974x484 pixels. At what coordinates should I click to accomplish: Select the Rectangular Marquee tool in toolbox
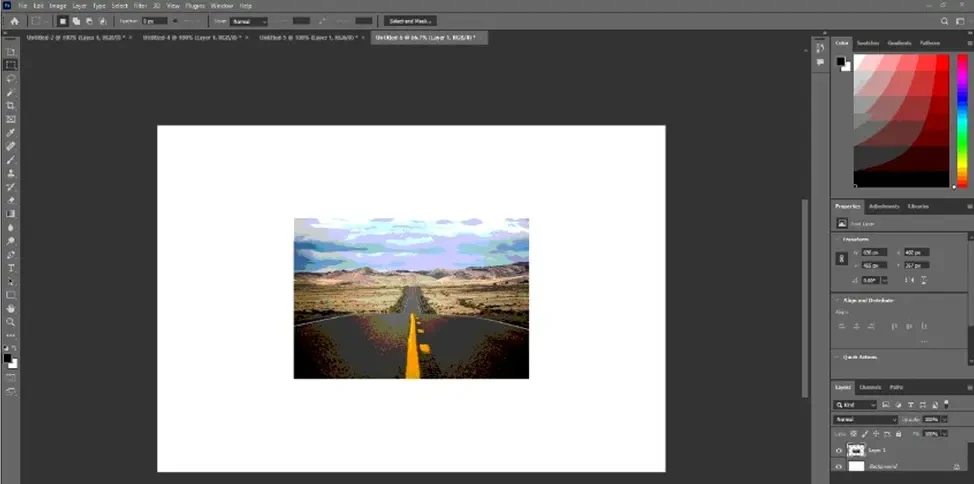click(x=11, y=65)
